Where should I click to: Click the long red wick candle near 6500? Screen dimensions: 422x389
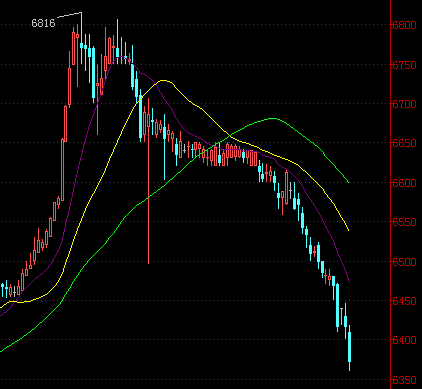pyautogui.click(x=148, y=181)
